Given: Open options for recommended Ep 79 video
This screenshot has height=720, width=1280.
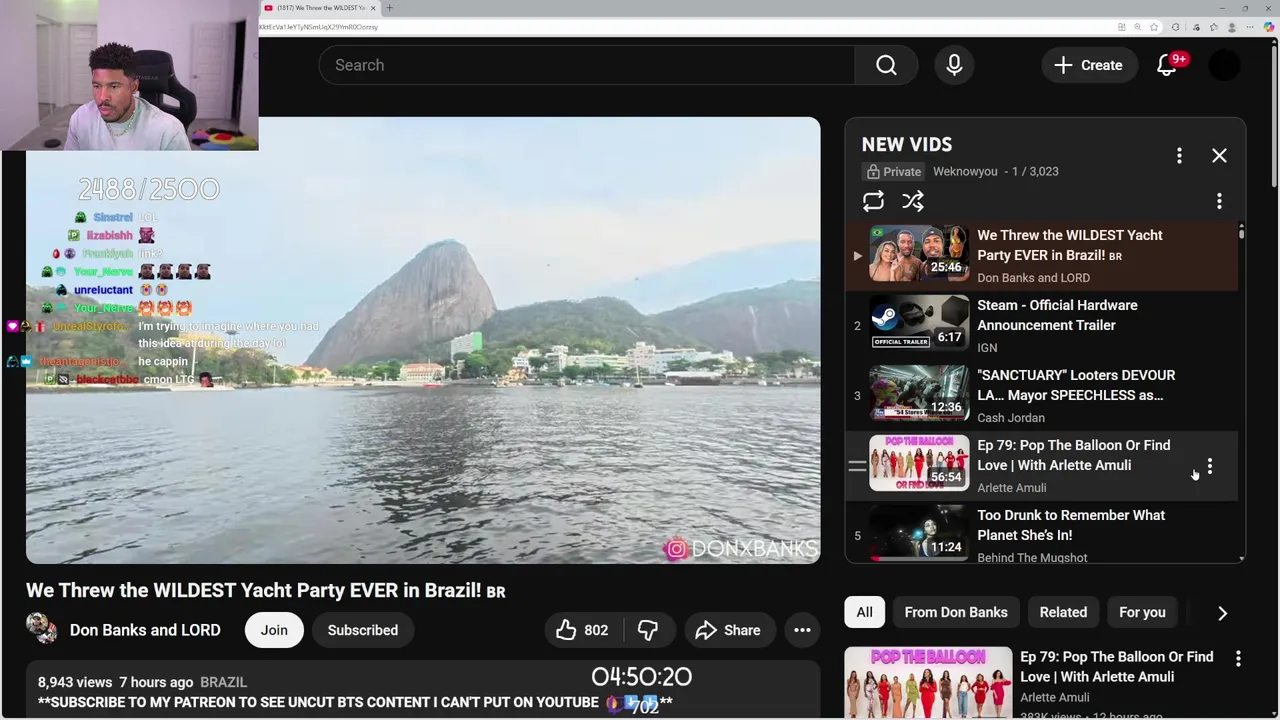Looking at the screenshot, I should (1238, 659).
